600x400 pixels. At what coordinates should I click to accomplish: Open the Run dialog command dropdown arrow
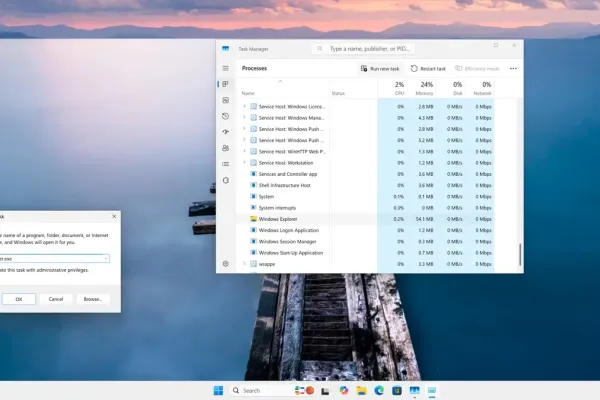[x=106, y=259]
